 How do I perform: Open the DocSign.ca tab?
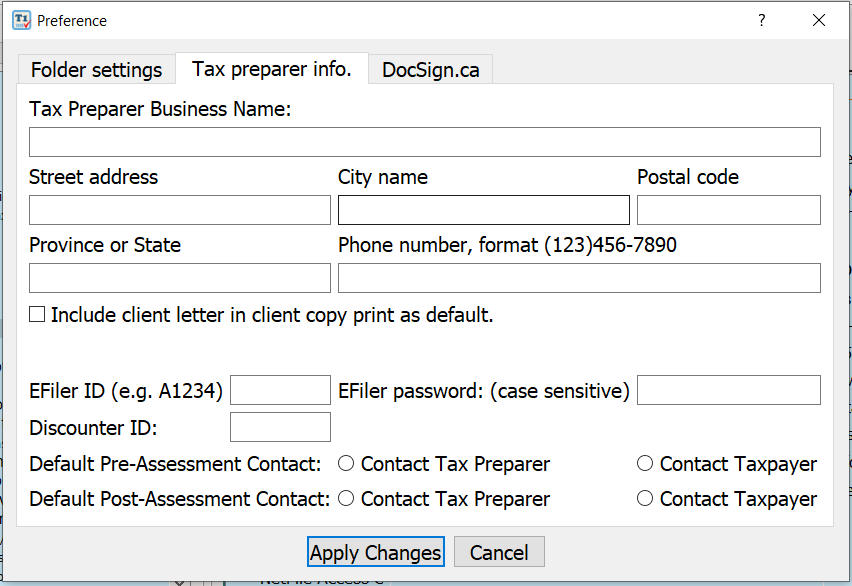430,70
